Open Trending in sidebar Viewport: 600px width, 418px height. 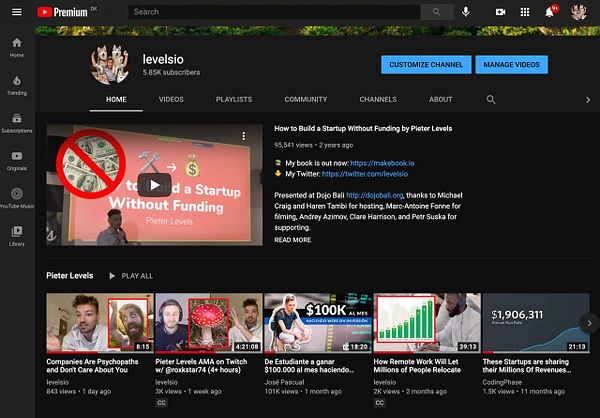click(x=17, y=85)
